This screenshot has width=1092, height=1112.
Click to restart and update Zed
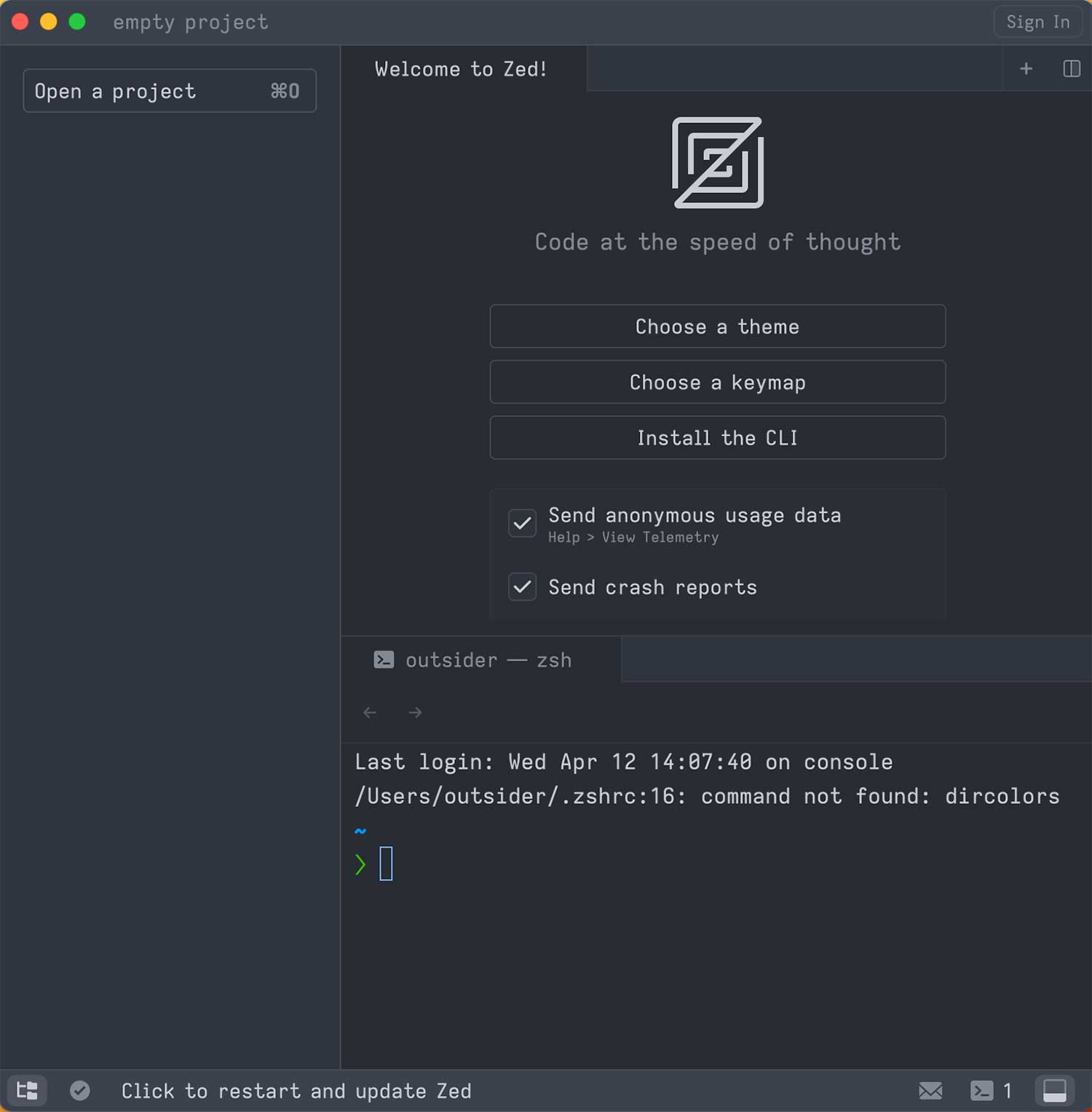tap(296, 1091)
